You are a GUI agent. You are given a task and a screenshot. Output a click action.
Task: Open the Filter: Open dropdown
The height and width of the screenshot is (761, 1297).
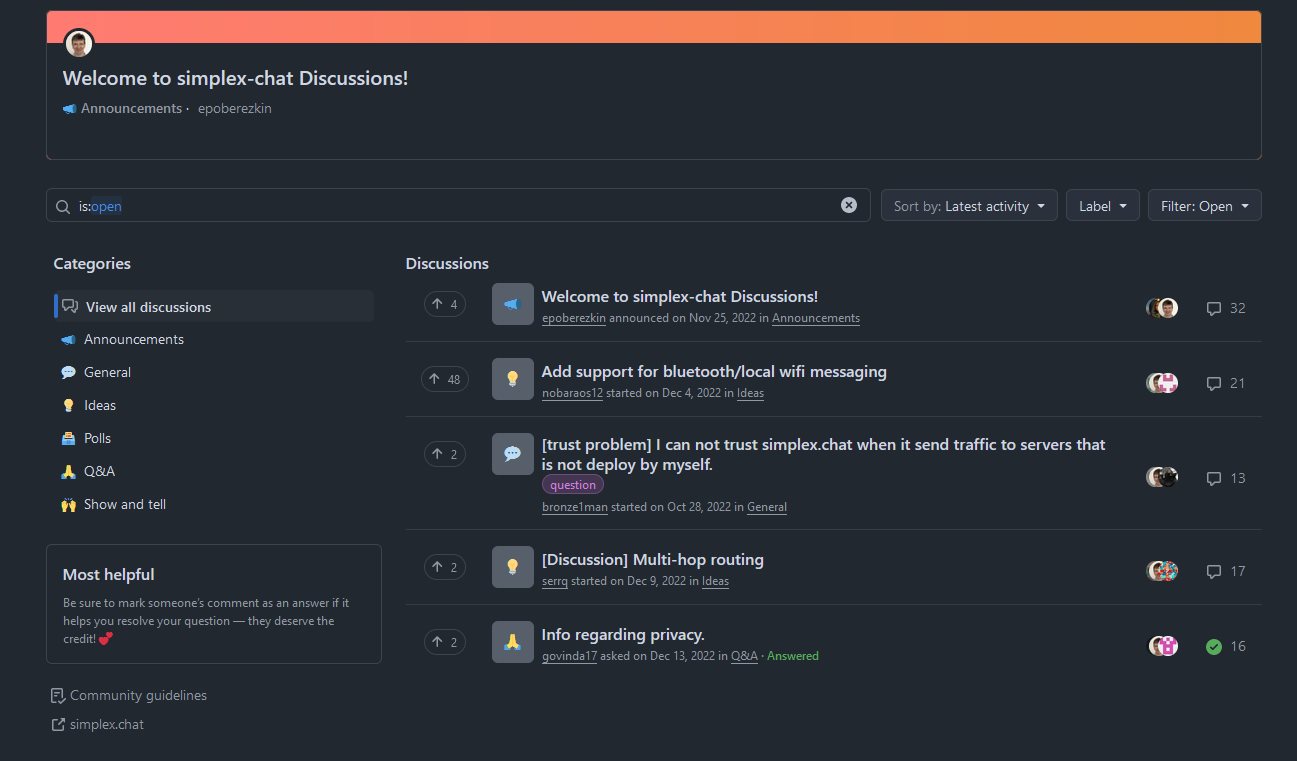click(x=1205, y=206)
